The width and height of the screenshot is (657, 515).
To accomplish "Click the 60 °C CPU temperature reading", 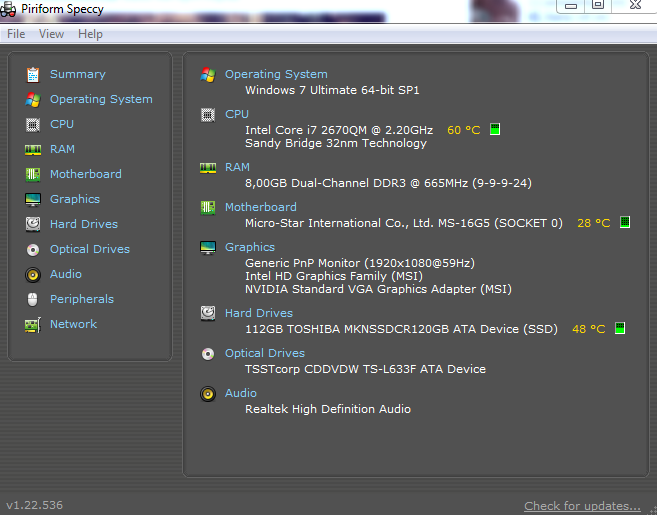I will coord(463,130).
